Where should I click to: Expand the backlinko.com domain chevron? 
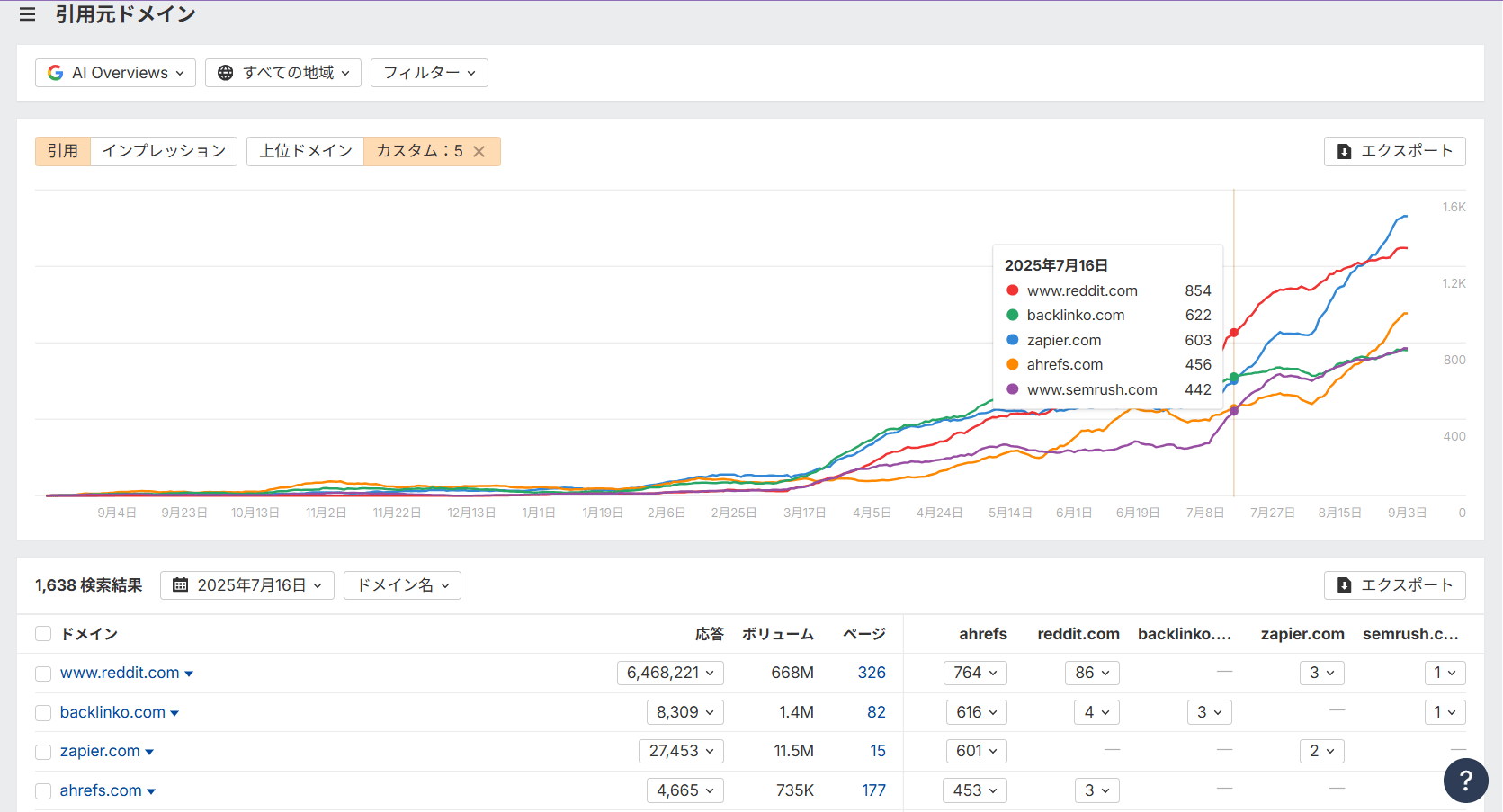pyautogui.click(x=178, y=712)
